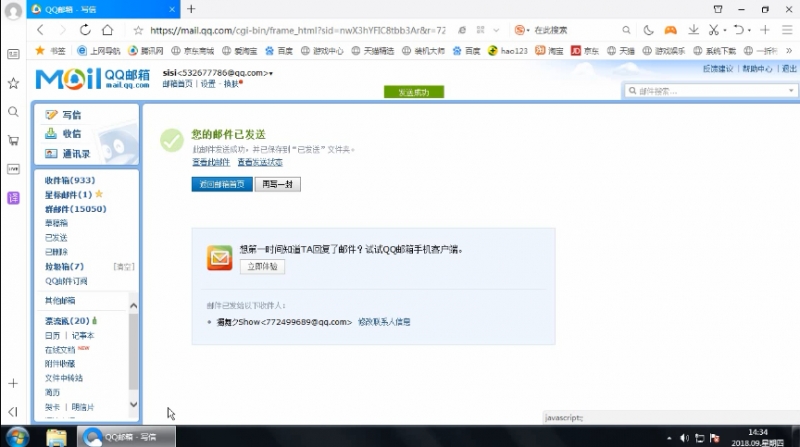The width and height of the screenshot is (800, 447).
Task: Open the dropdown arrow beside the undo icon
Action: coord(749,30)
